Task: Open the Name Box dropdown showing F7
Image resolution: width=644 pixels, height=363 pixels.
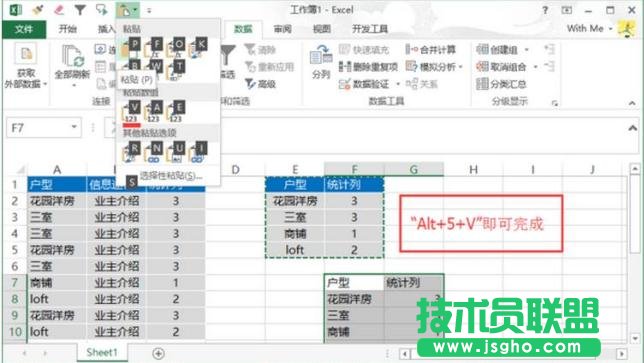Action: click(x=74, y=127)
